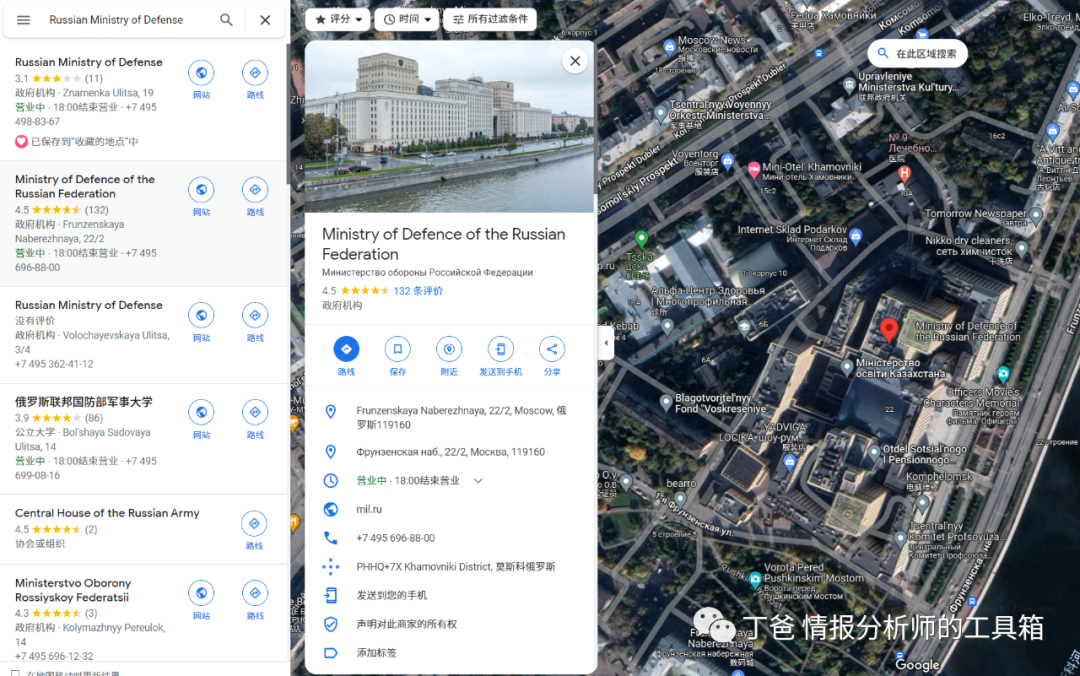Screen dimensions: 1080x676
Task: Click Blagotvoritel'nyy Fond Voskreseniye marker
Action: (x=665, y=402)
